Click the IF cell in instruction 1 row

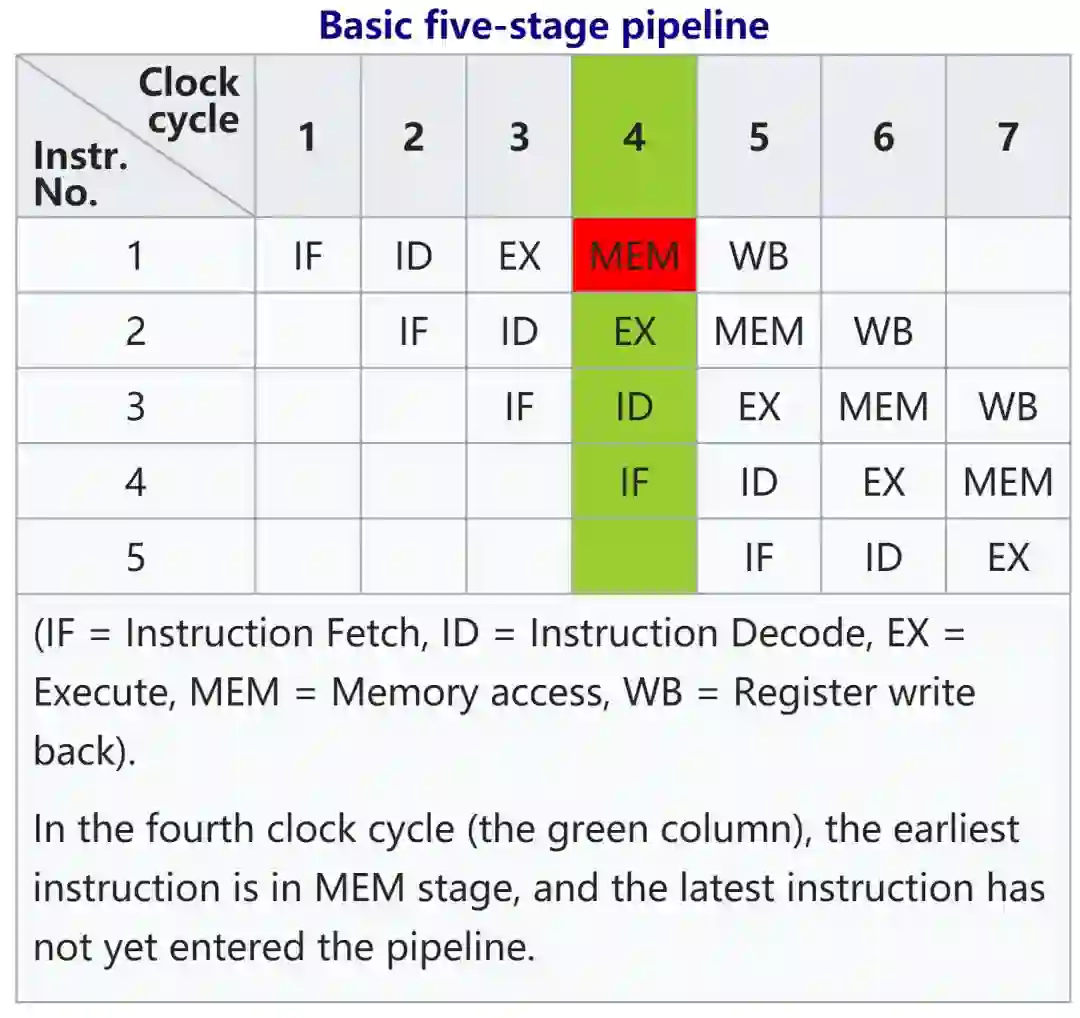pyautogui.click(x=308, y=256)
